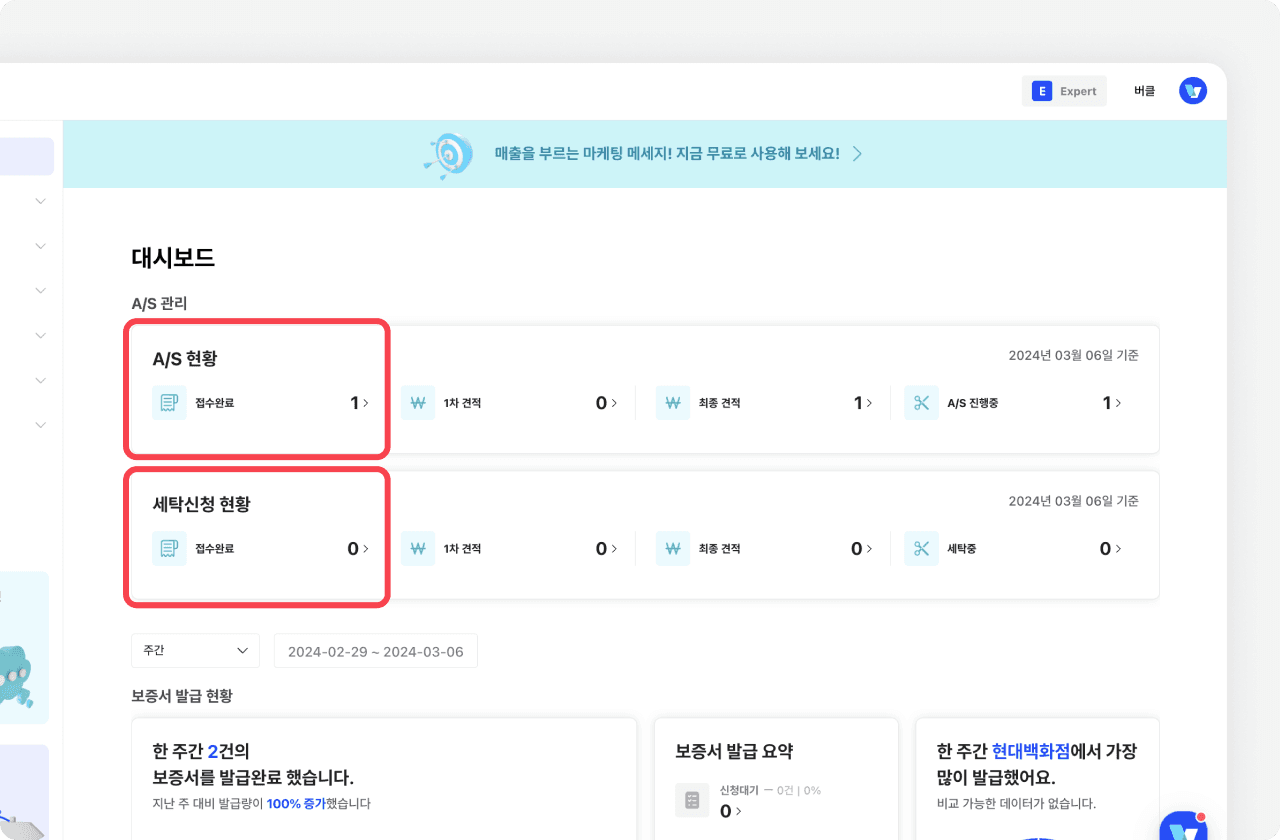Open the 세탁신청 현황 최종 견적 count 0
The height and width of the screenshot is (840, 1280).
pyautogui.click(x=862, y=548)
